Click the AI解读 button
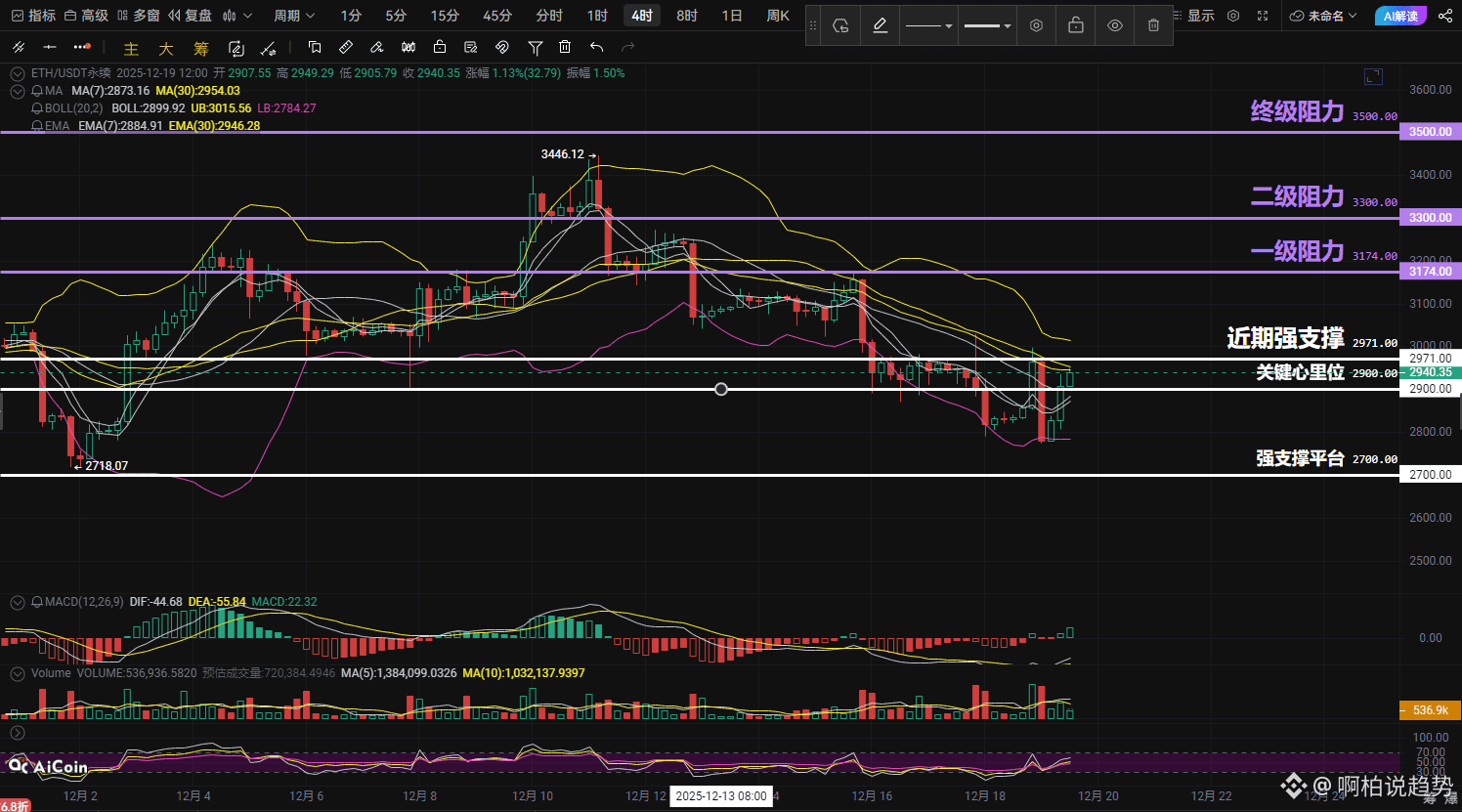 [x=1399, y=16]
